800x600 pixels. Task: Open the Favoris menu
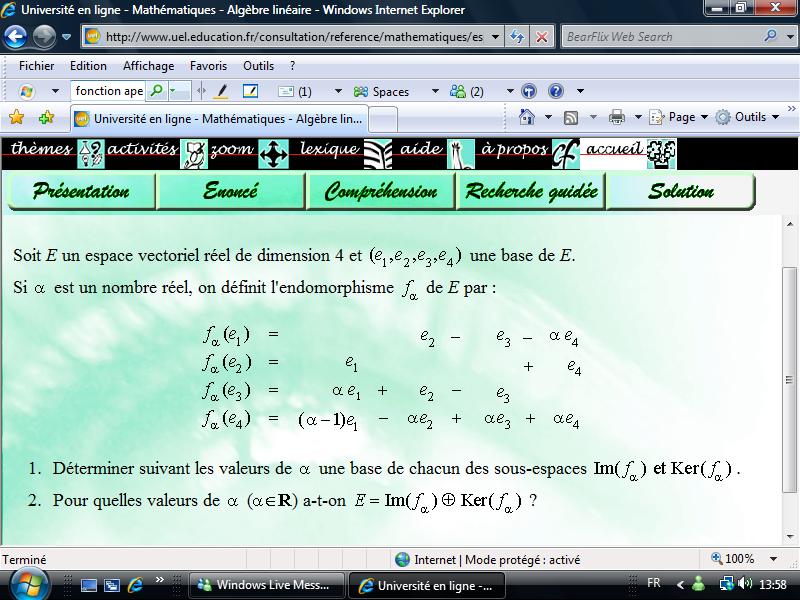click(208, 66)
